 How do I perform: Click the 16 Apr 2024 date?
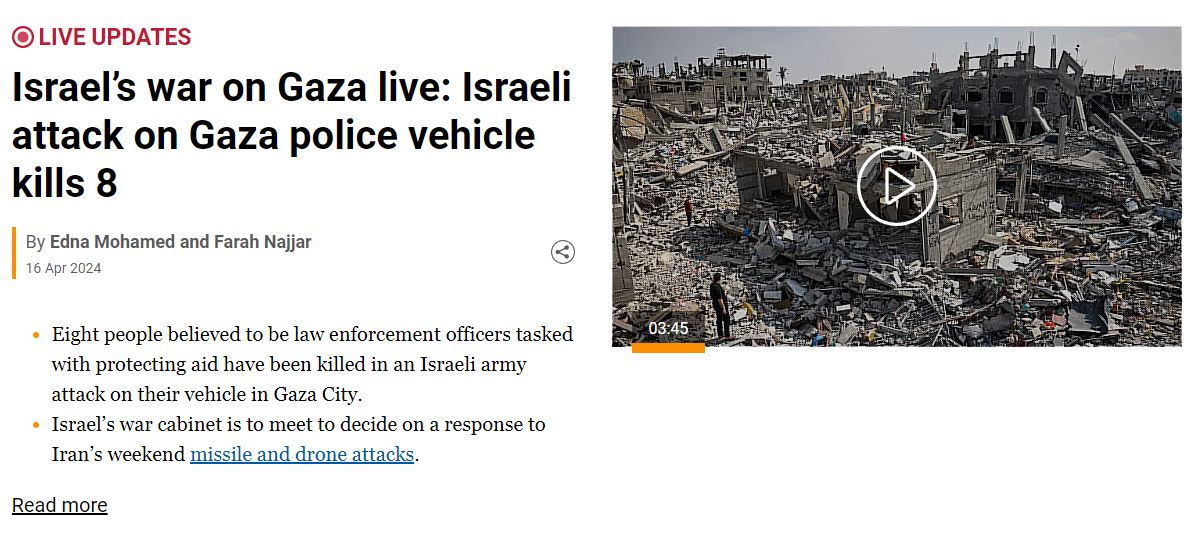tap(63, 269)
